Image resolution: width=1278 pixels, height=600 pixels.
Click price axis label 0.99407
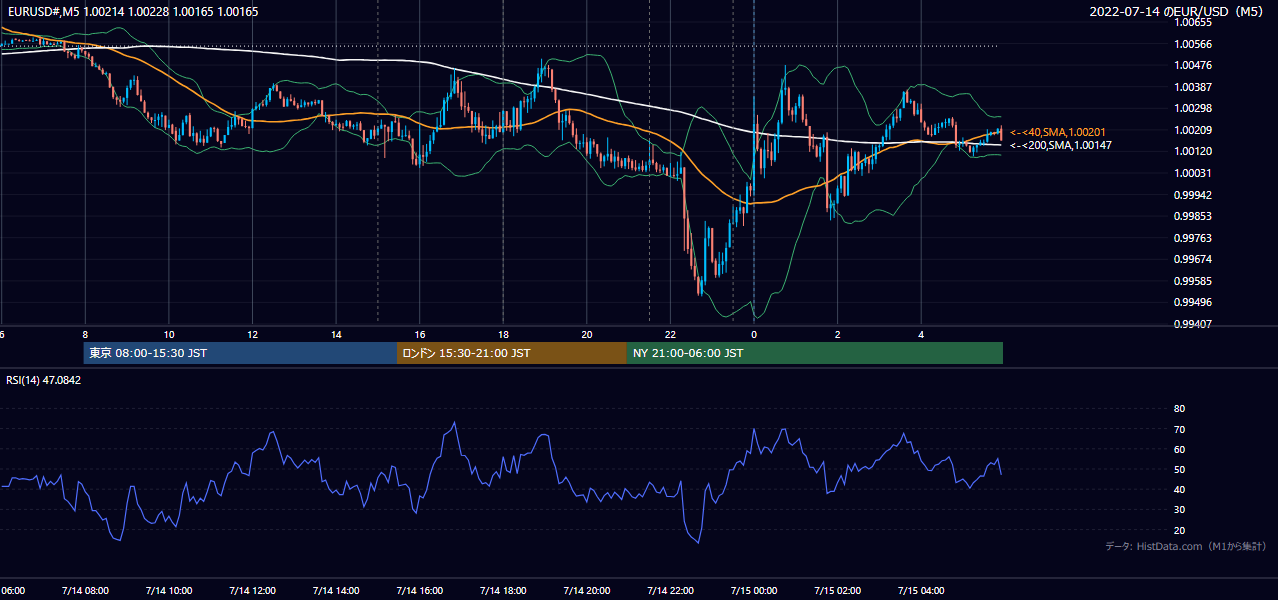point(1192,324)
